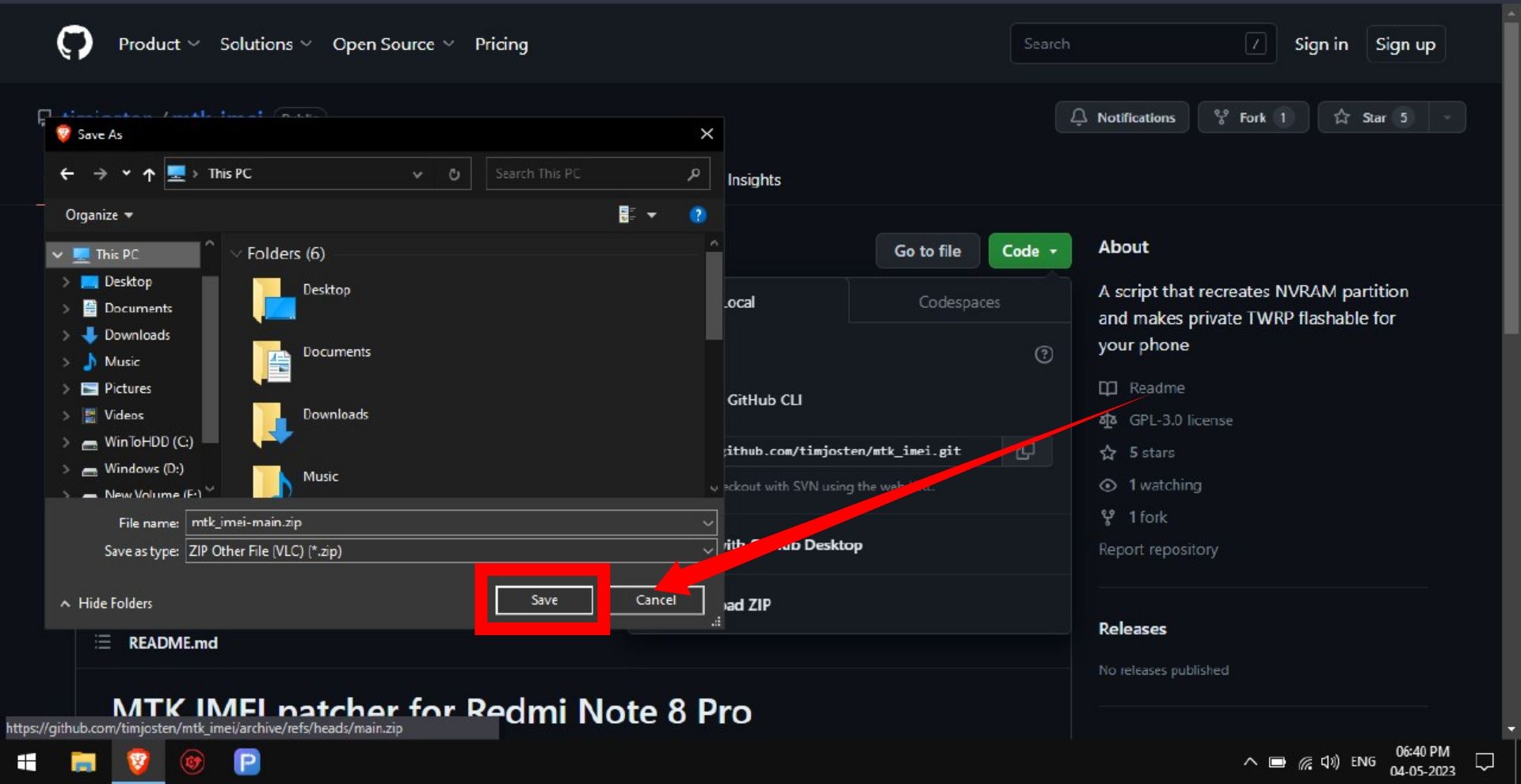This screenshot has height=784, width=1521.
Task: Expand the WinToHDD (C:) tree node
Action: point(66,442)
